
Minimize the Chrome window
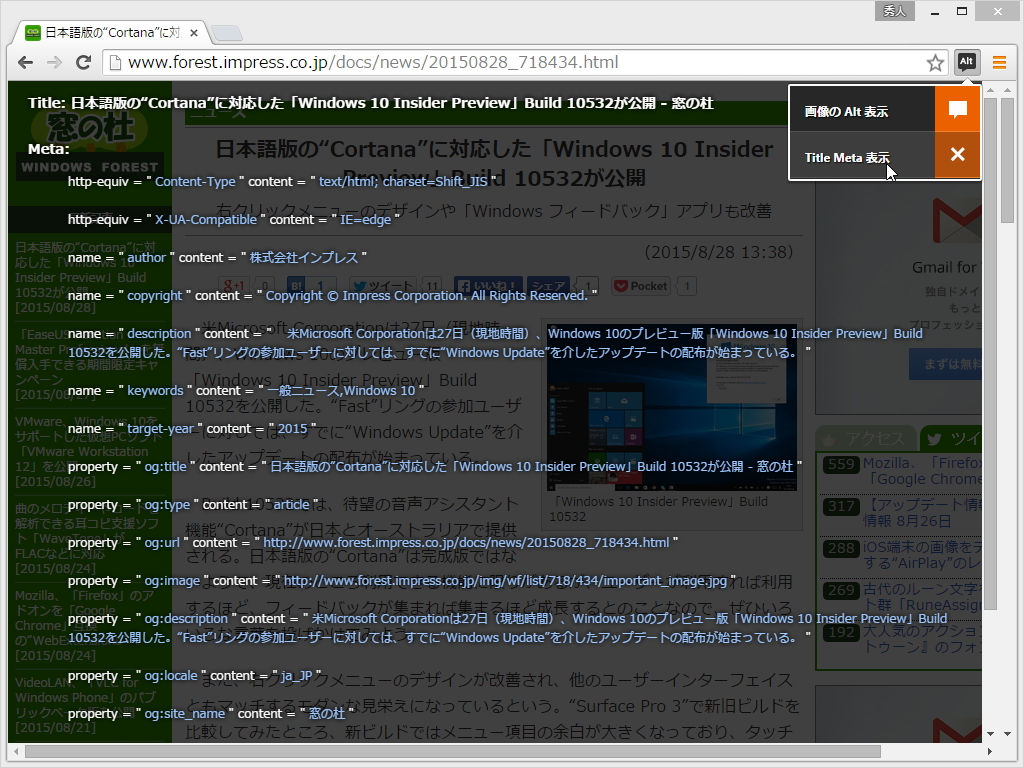click(x=935, y=12)
